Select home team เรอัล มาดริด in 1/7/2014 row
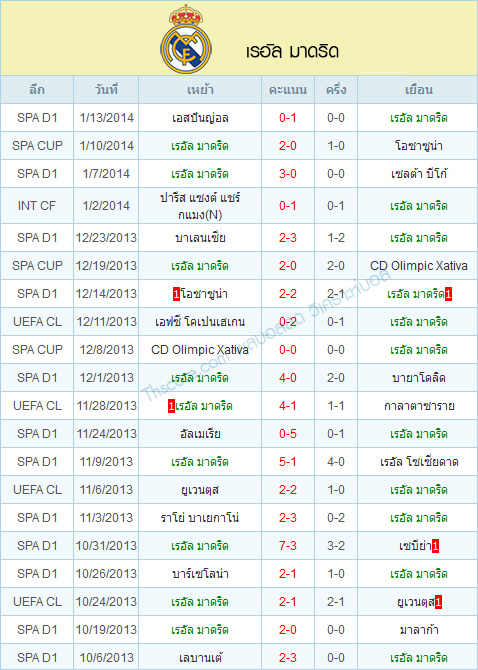This screenshot has height=670, width=478. 200,174
